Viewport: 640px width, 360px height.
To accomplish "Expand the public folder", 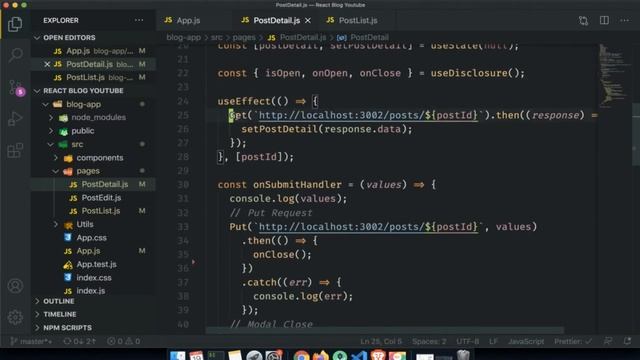I will 51,131.
